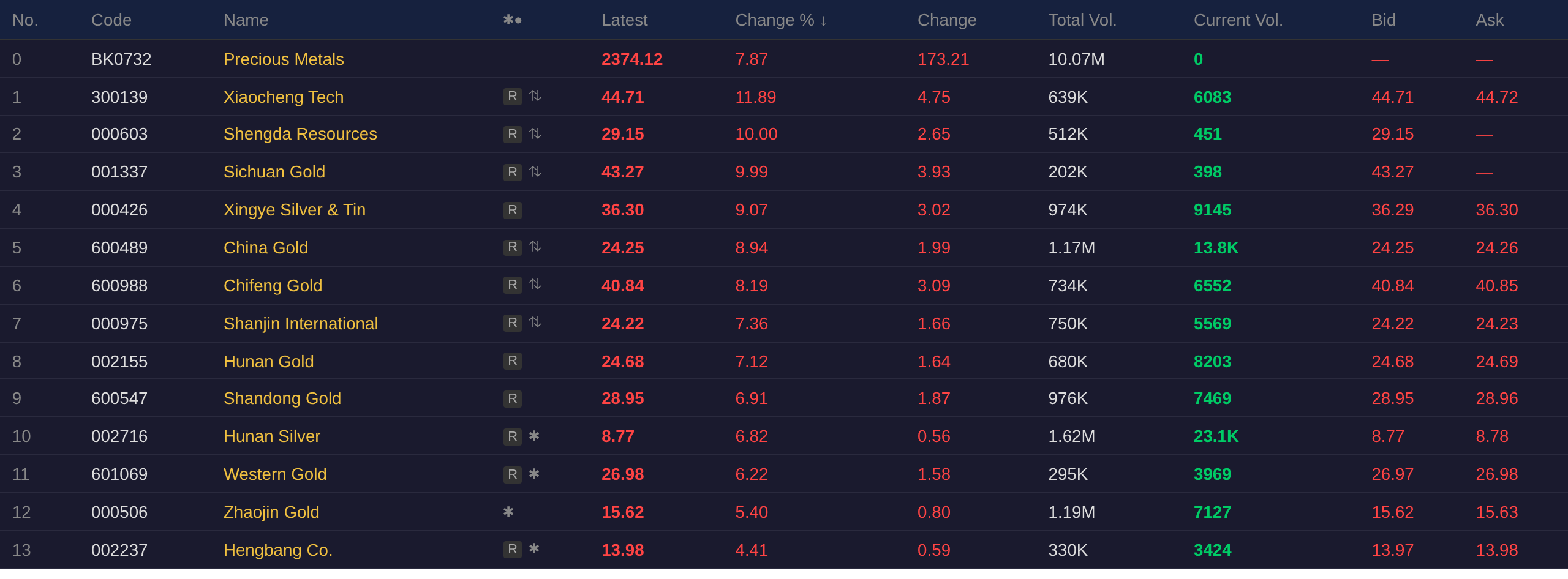Sort the table by Name header
The width and height of the screenshot is (1568, 579).
click(x=246, y=20)
